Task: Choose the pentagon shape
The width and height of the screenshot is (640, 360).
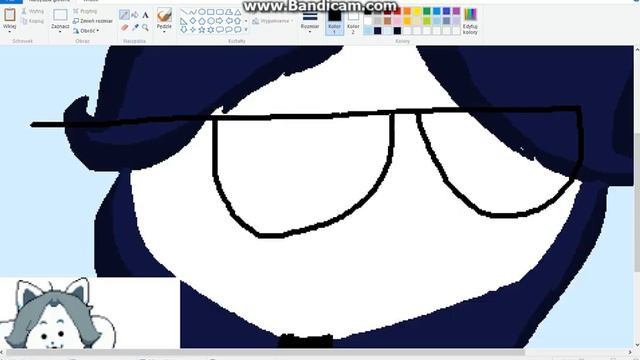Action: tap(202, 21)
